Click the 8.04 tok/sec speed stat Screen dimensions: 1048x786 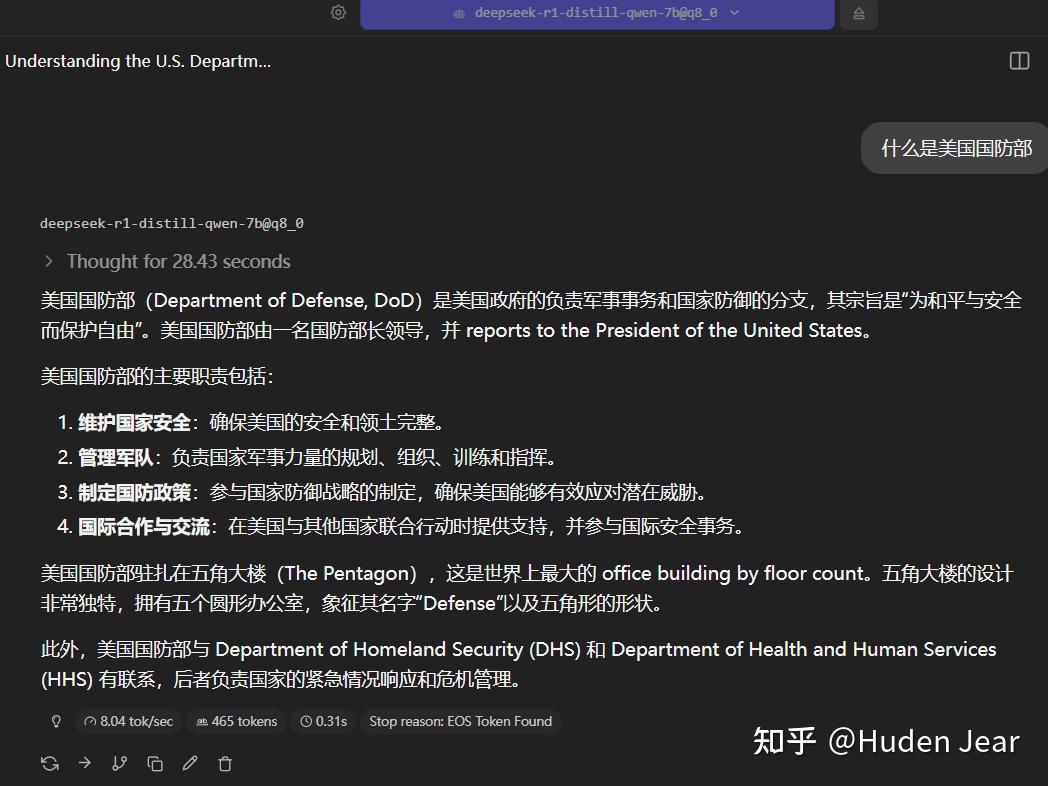click(128, 721)
